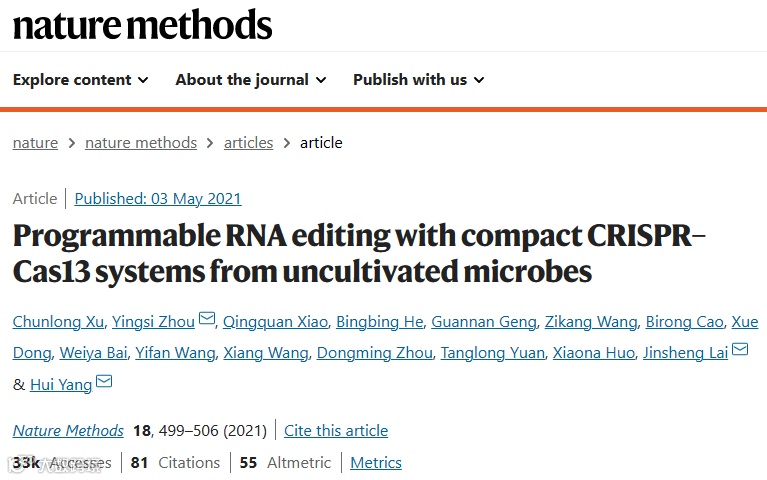Select author Bingbing He
The image size is (767, 480).
(380, 322)
